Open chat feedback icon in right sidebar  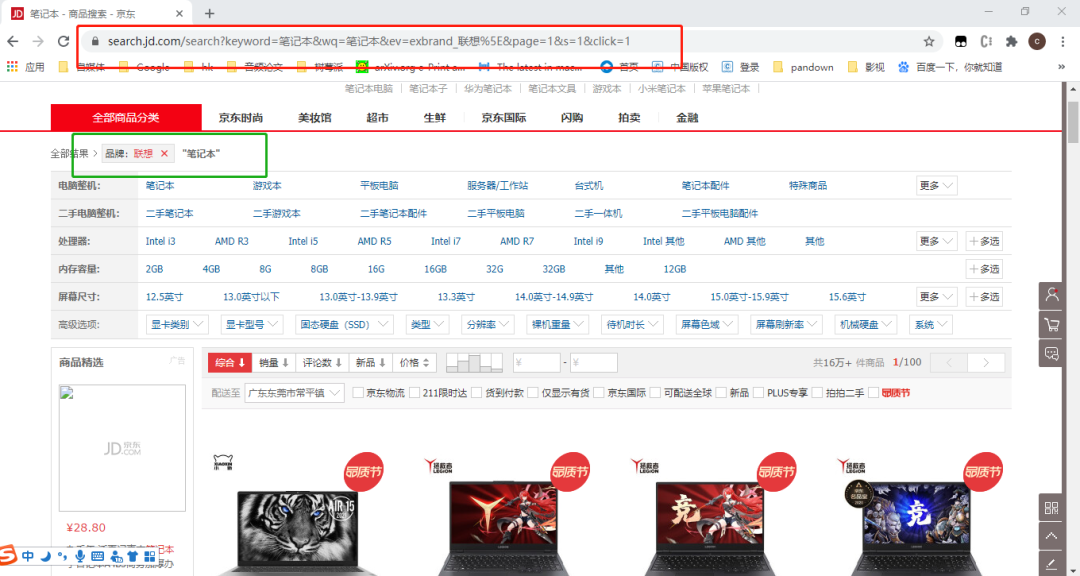click(x=1052, y=353)
